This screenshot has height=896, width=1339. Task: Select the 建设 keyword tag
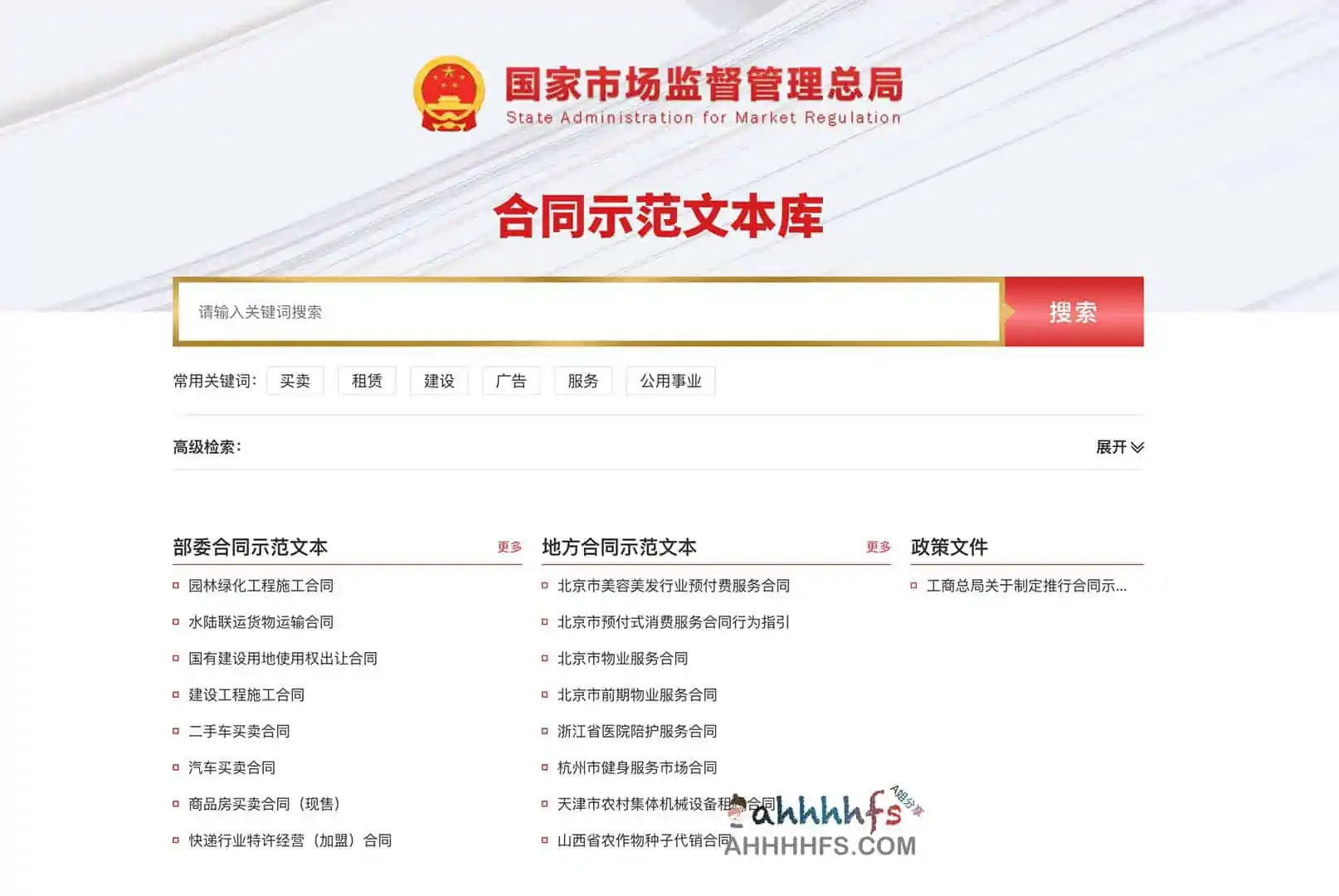(x=439, y=381)
